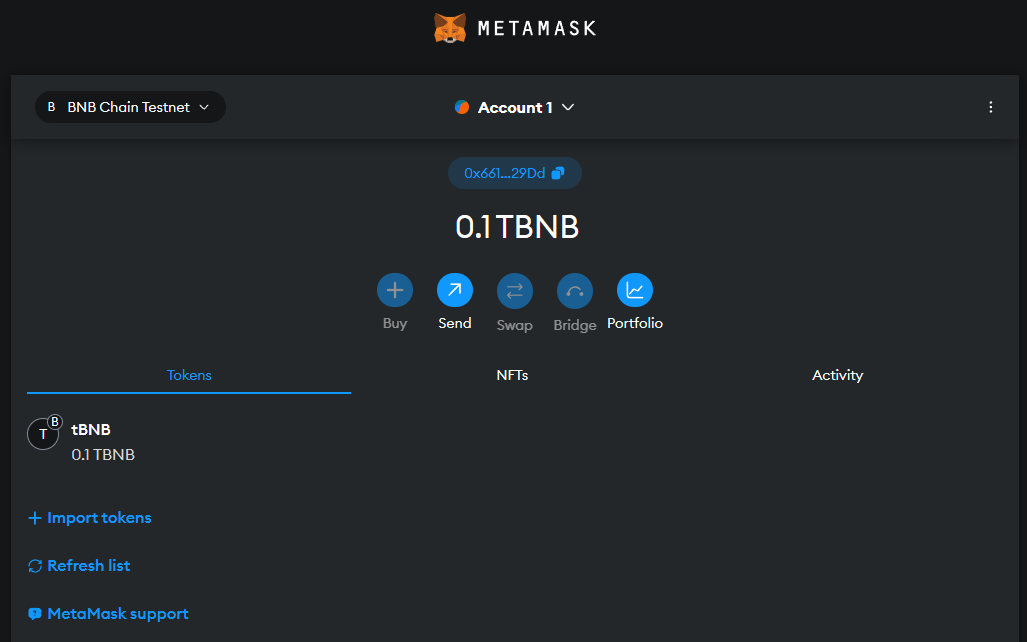Expand the Account 1 selector

568,107
